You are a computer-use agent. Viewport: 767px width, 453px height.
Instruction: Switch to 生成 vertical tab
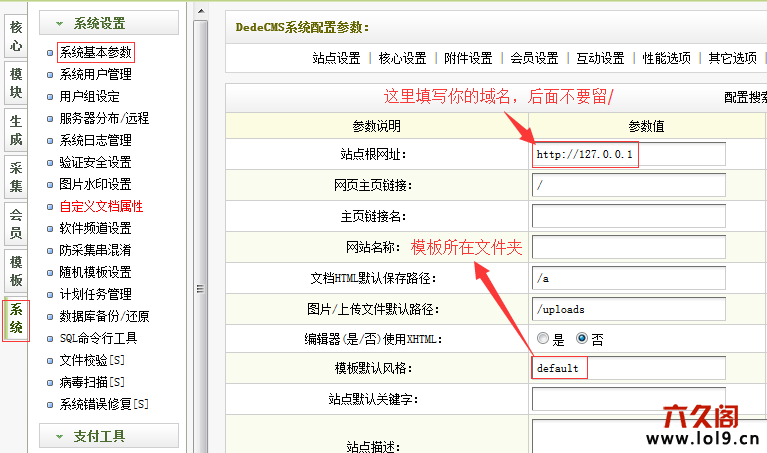[16, 130]
